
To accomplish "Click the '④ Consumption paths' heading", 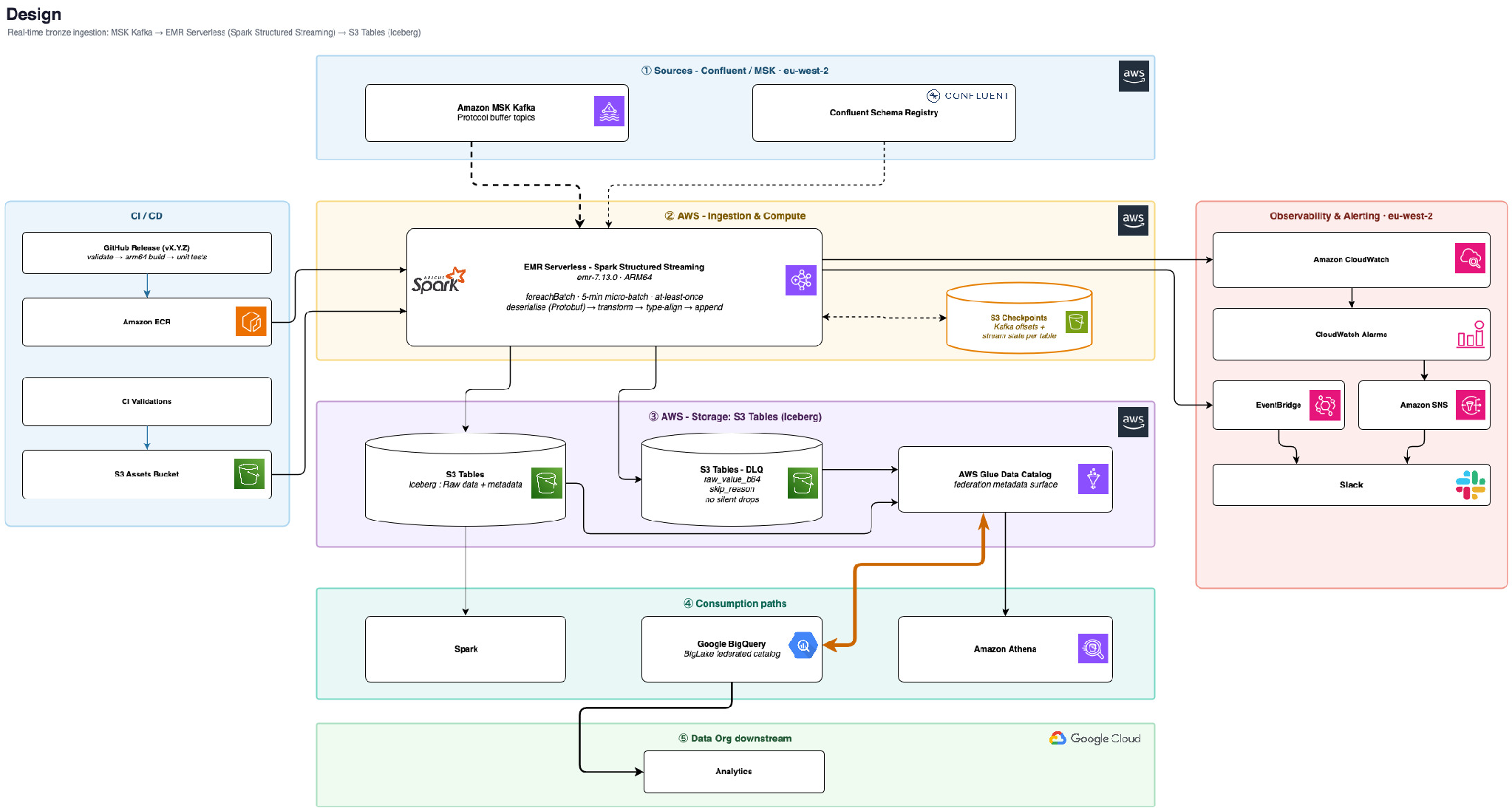I will click(x=735, y=604).
